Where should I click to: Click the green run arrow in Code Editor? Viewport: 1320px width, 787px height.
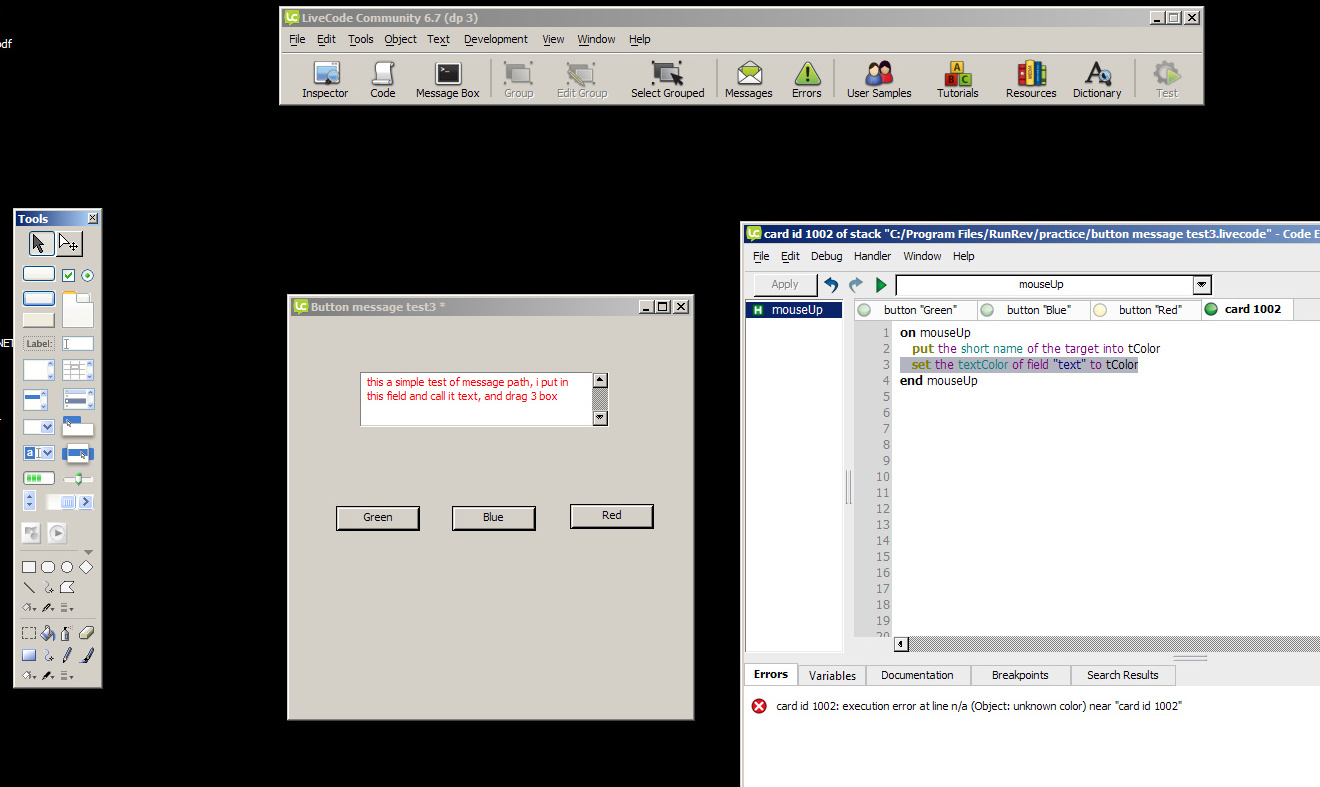coord(881,285)
